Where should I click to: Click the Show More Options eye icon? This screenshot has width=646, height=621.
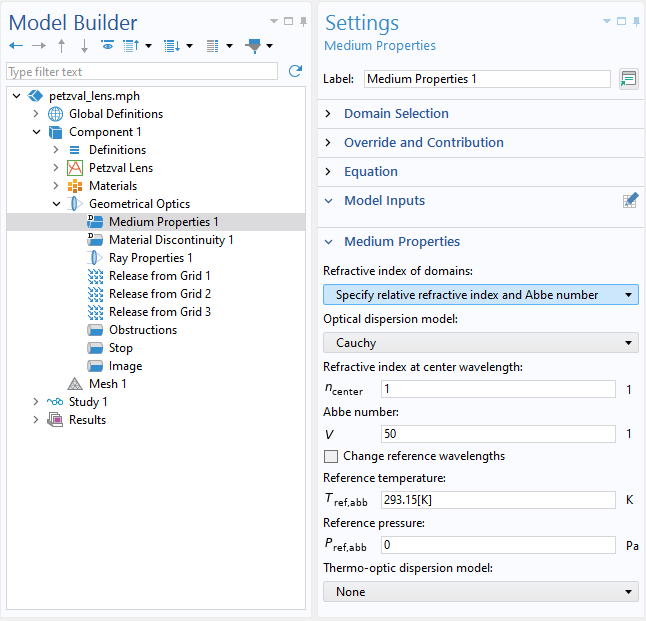108,45
